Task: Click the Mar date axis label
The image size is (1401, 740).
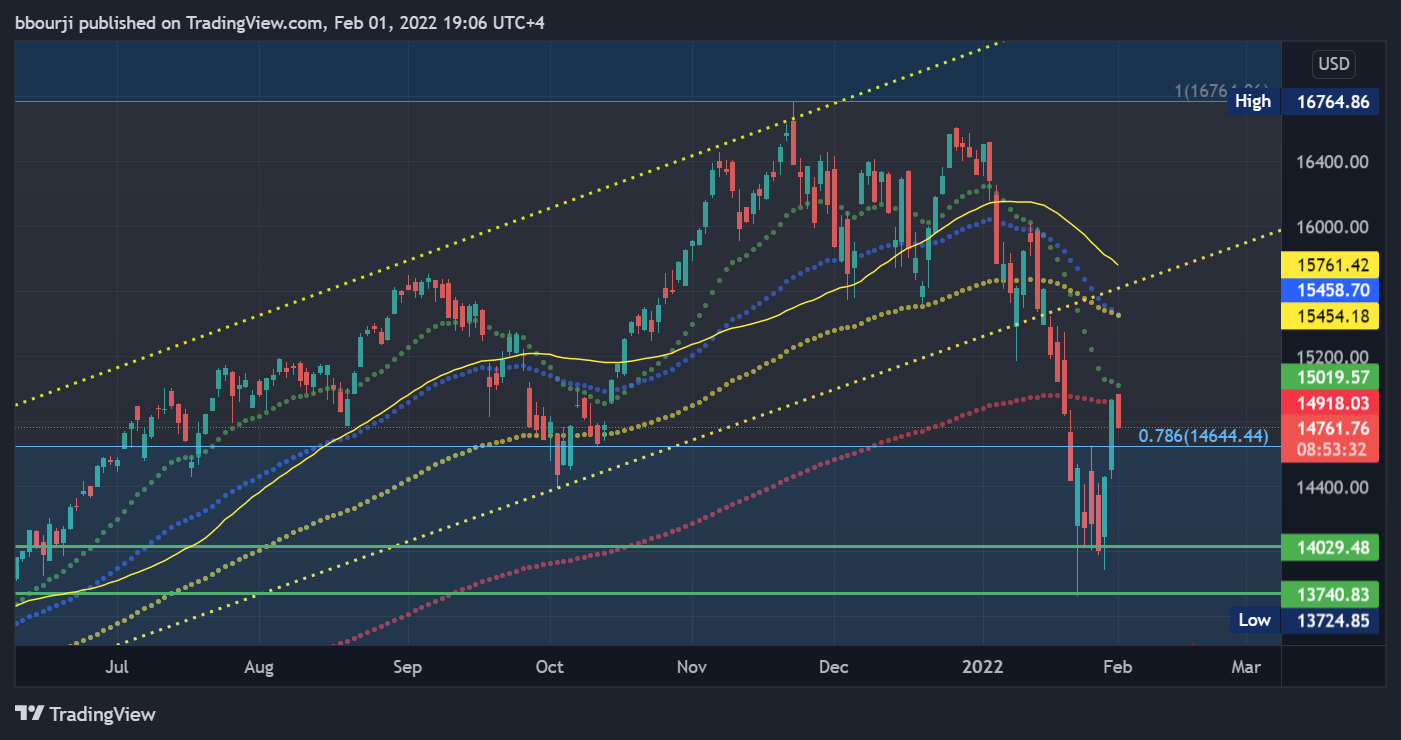Action: click(x=1246, y=667)
